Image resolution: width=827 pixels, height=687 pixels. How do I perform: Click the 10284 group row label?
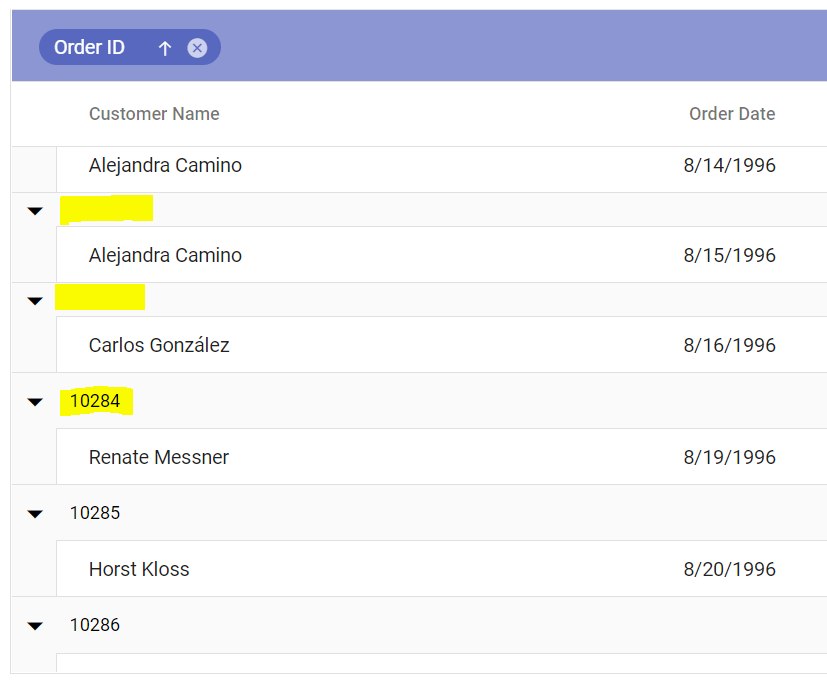[95, 402]
